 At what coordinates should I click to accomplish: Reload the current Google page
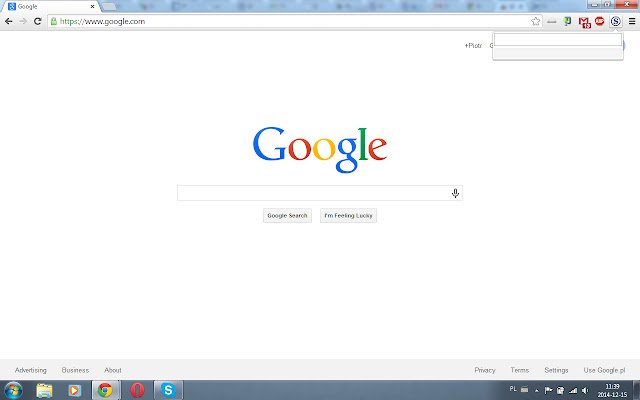click(38, 21)
